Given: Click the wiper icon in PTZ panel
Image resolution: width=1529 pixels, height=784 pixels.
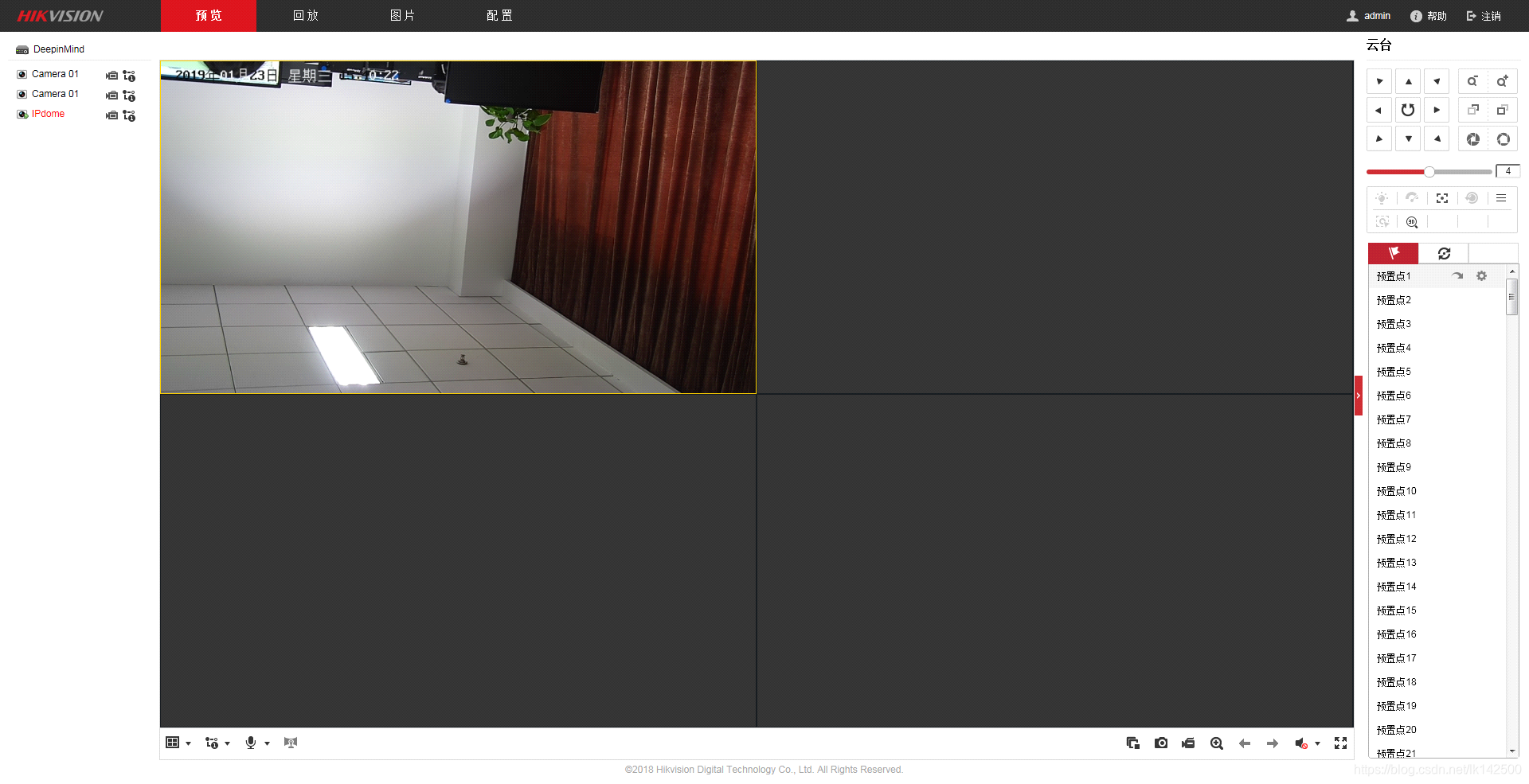Looking at the screenshot, I should (1412, 198).
